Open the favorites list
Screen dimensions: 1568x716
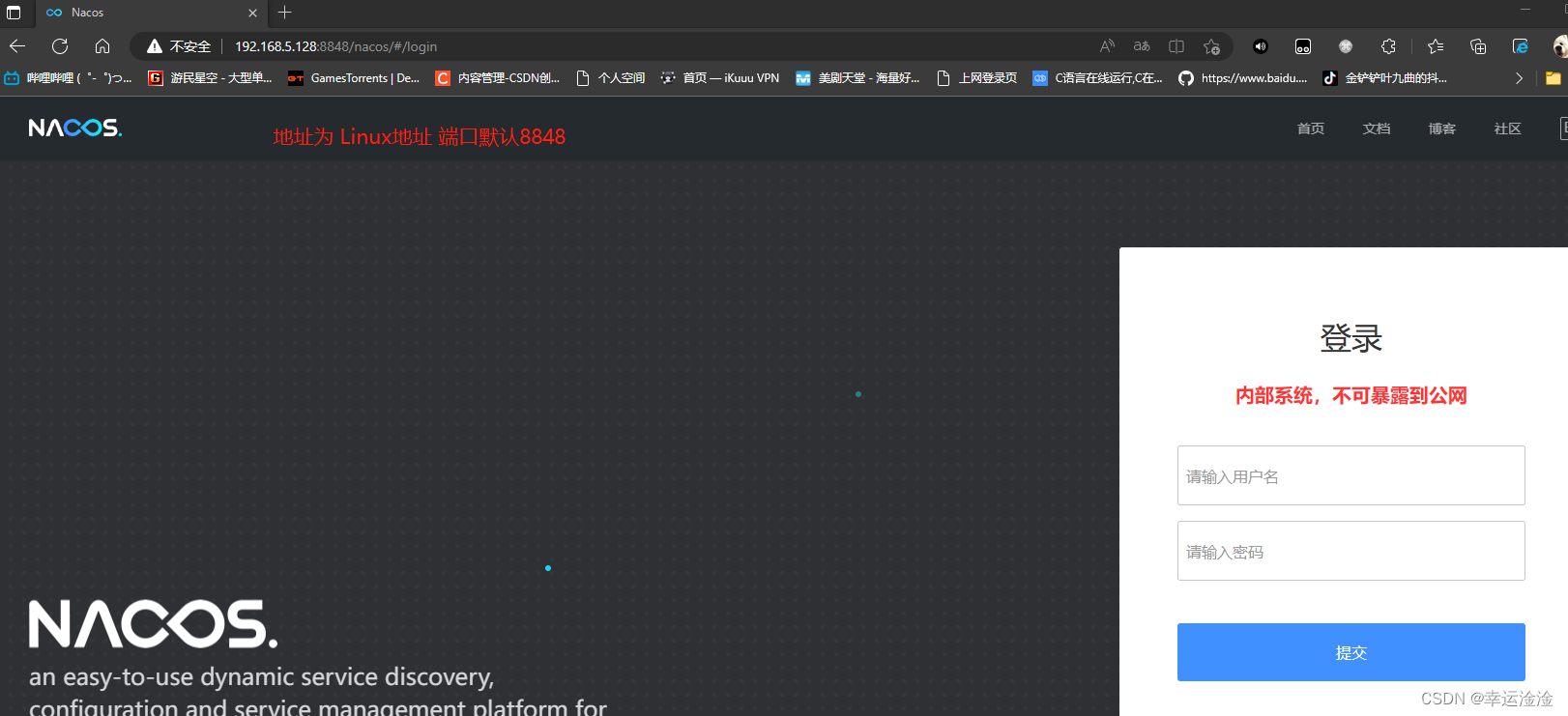pyautogui.click(x=1436, y=46)
